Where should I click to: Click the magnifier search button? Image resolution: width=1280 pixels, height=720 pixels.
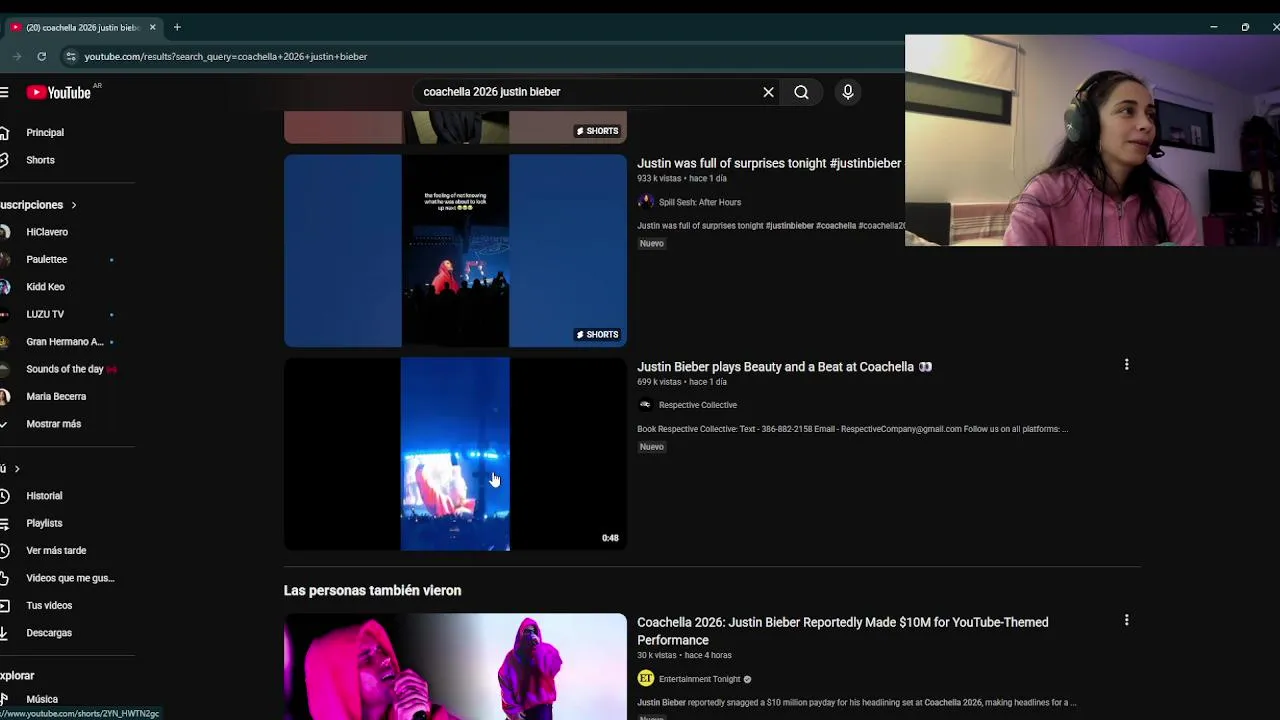coord(801,92)
